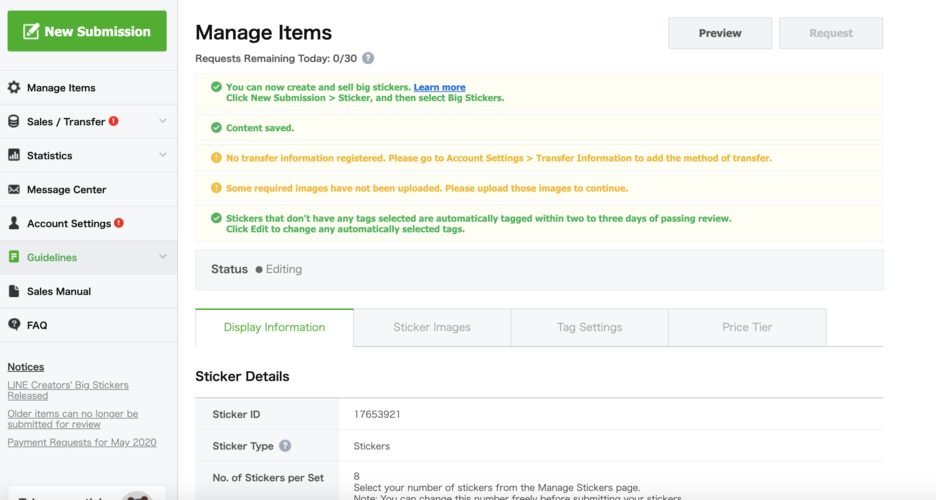Click 'Requests Remaining Today: 0/30' text
This screenshot has width=936, height=500.
click(276, 58)
